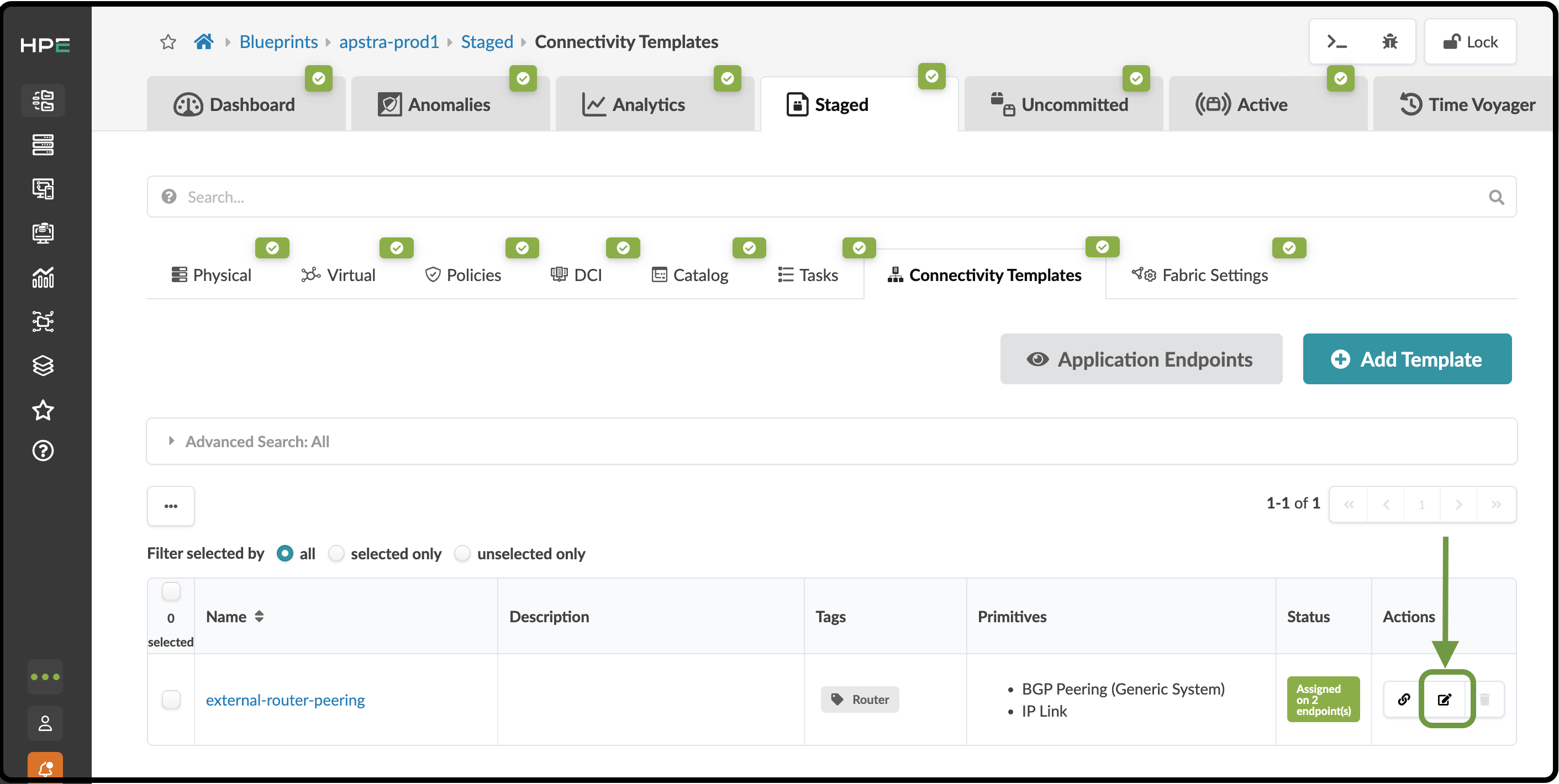Open the user profile icon in sidebar
Viewport: 1559px width, 784px height.
point(45,723)
